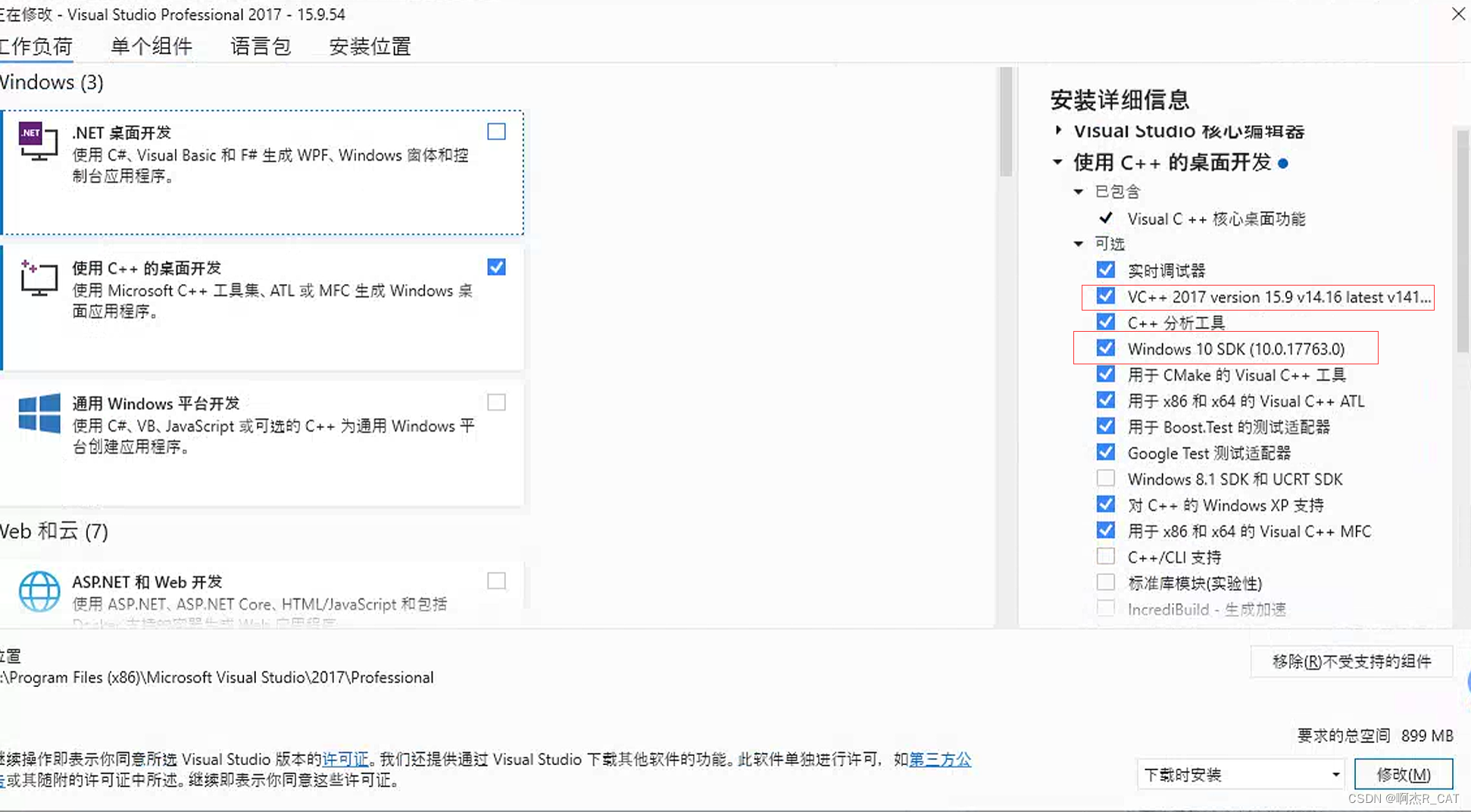Toggle the Windows 10 SDK (10.0.17763.0) checkbox
Viewport: 1471px width, 812px height.
pos(1105,348)
